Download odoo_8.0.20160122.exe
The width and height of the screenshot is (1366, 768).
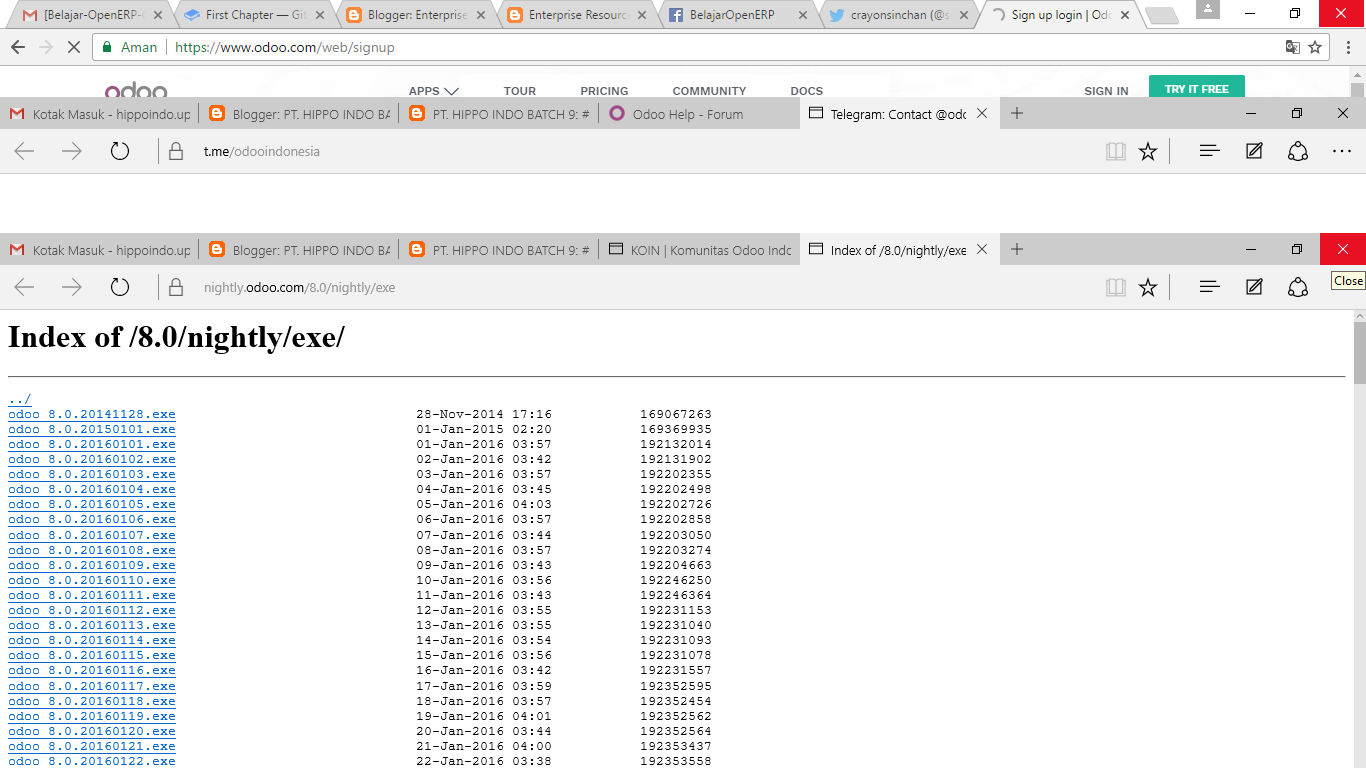(92, 761)
